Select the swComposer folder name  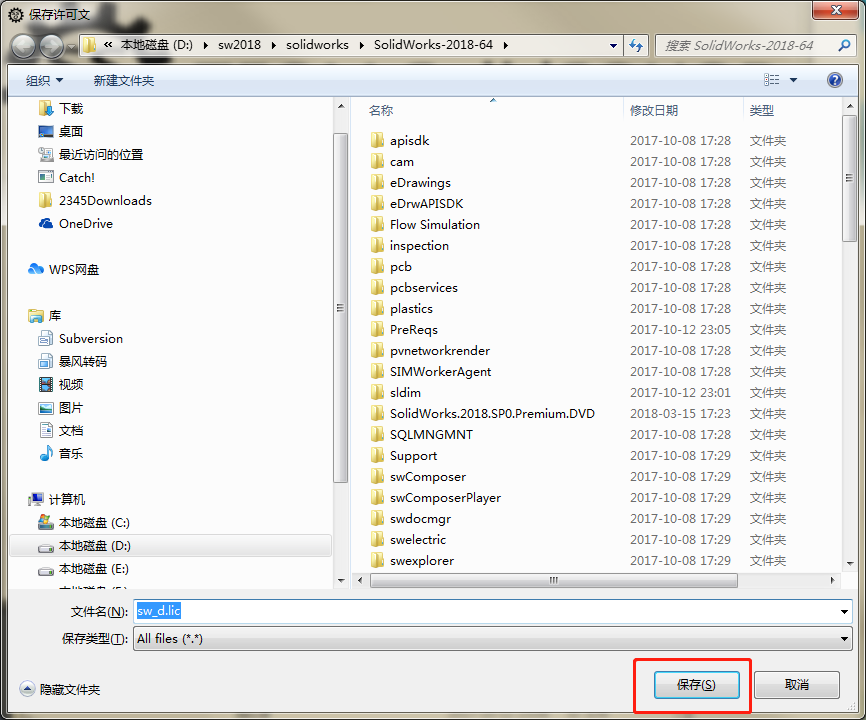coord(427,477)
